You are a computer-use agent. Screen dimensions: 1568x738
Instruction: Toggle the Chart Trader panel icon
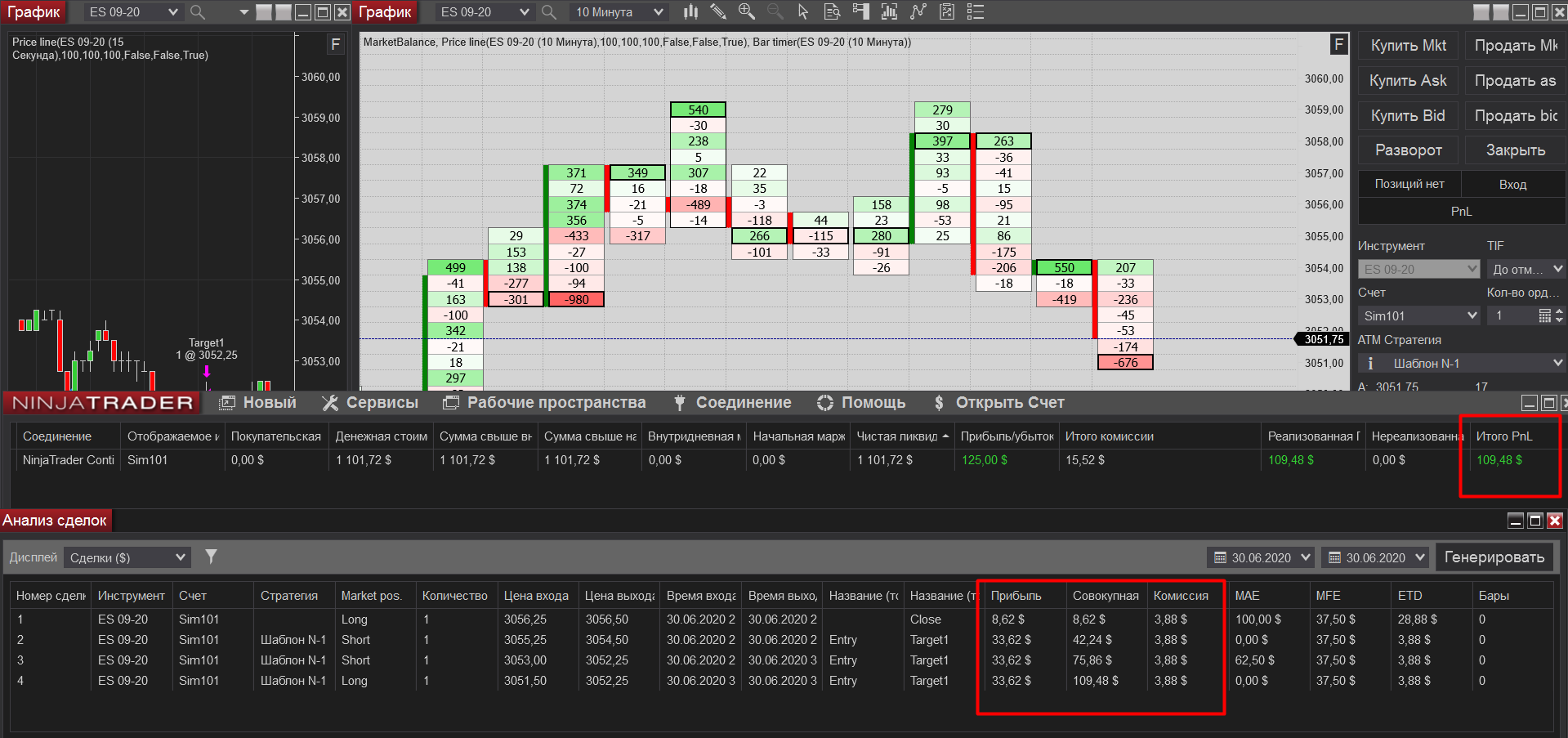pos(860,11)
